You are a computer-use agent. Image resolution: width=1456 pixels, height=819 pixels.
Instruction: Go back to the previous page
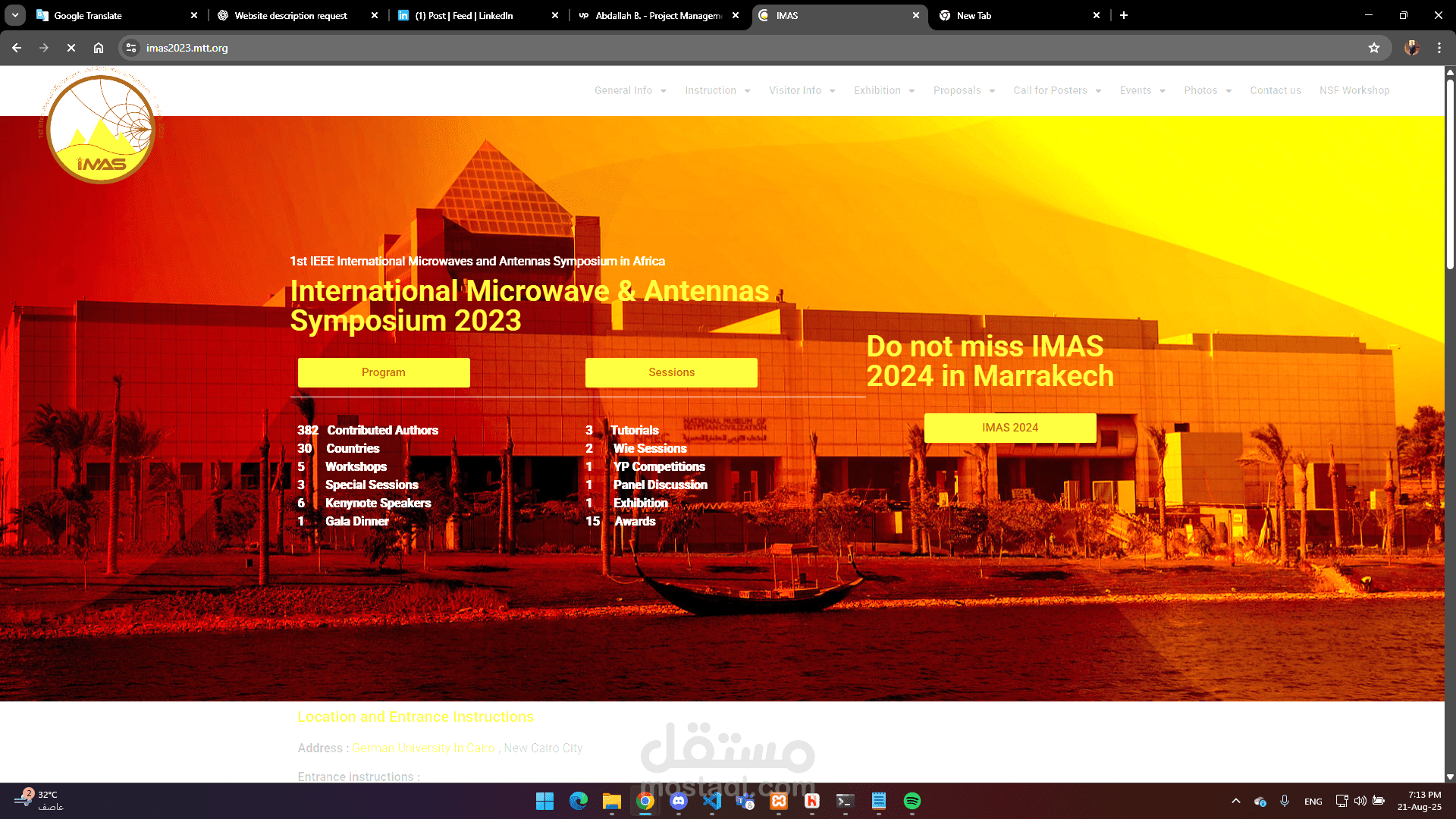[17, 48]
